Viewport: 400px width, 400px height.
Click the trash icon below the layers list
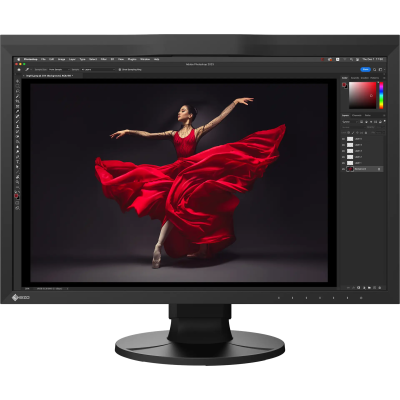[380, 287]
